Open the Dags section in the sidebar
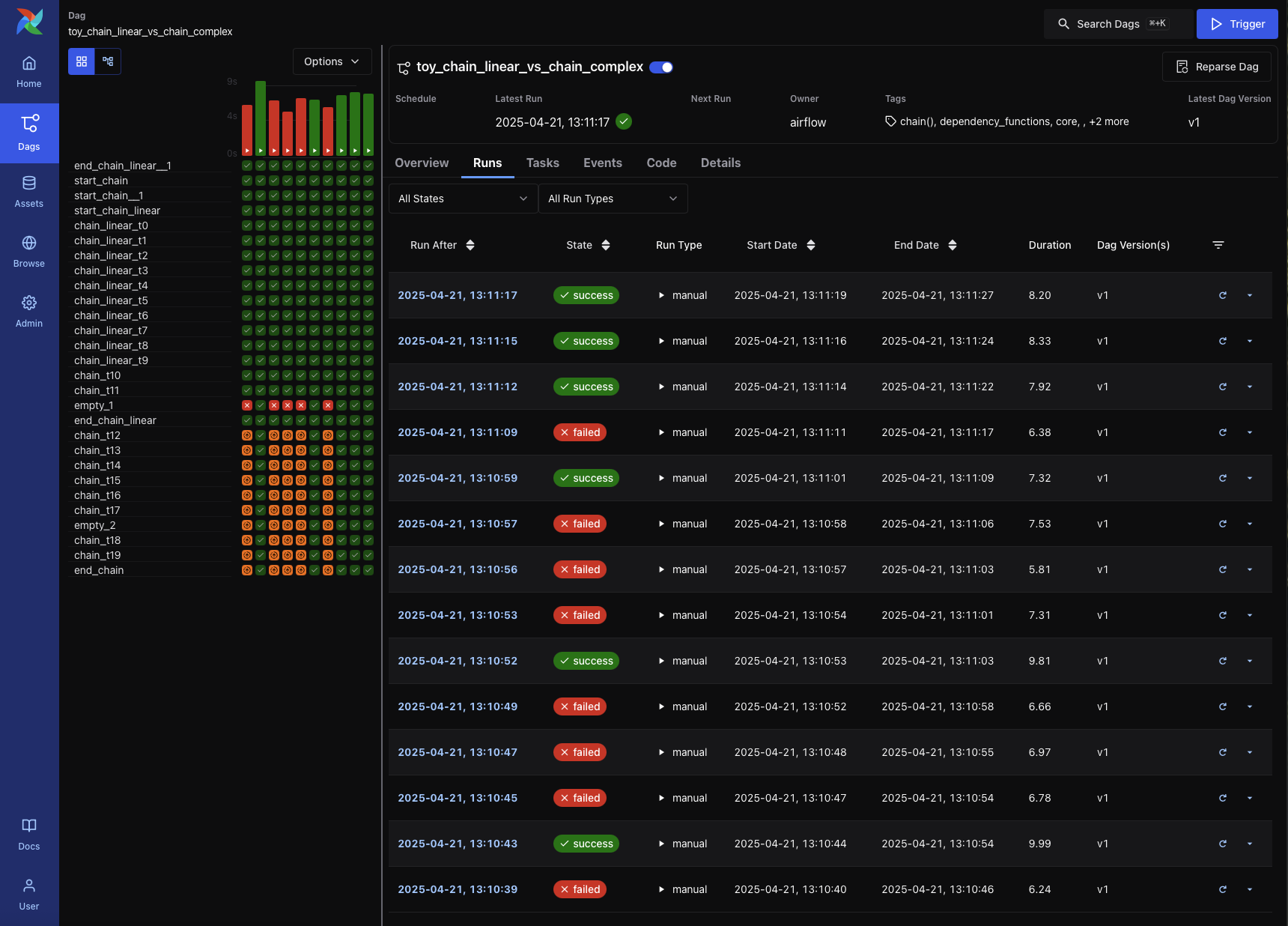This screenshot has height=926, width=1288. pos(29,133)
